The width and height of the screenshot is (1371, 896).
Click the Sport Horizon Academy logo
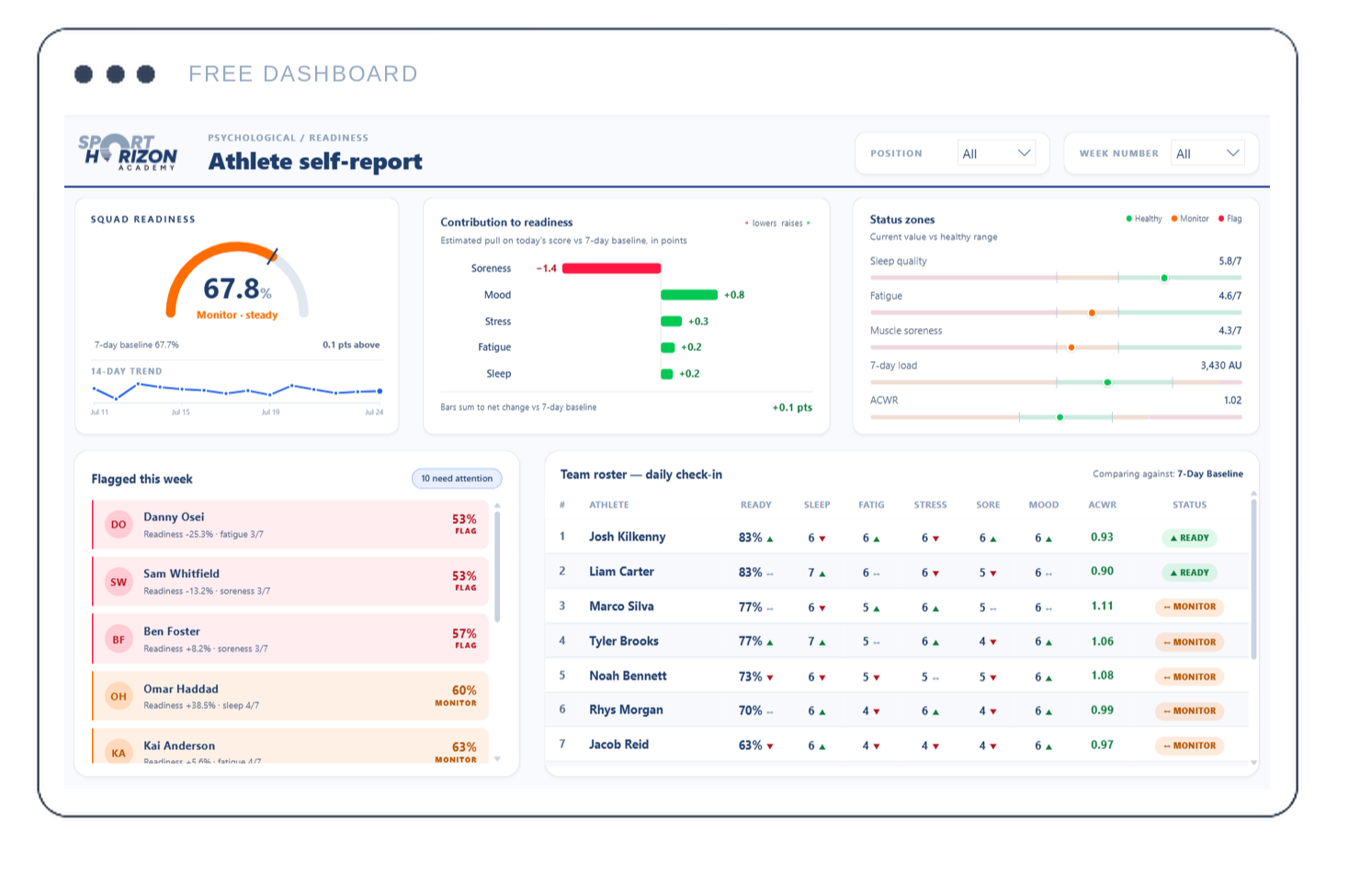[x=128, y=153]
